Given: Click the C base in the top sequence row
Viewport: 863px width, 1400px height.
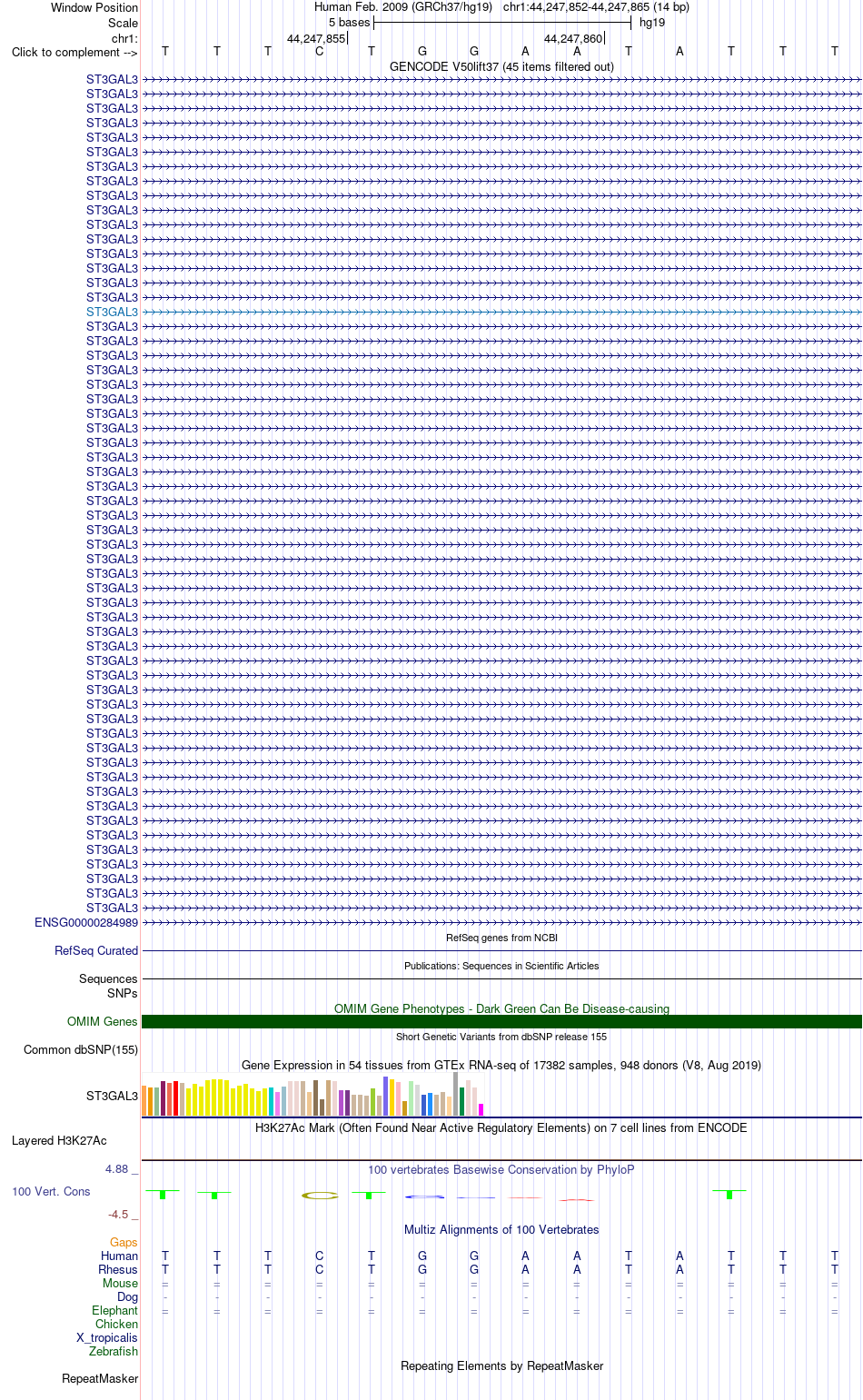Looking at the screenshot, I should pyautogui.click(x=320, y=52).
